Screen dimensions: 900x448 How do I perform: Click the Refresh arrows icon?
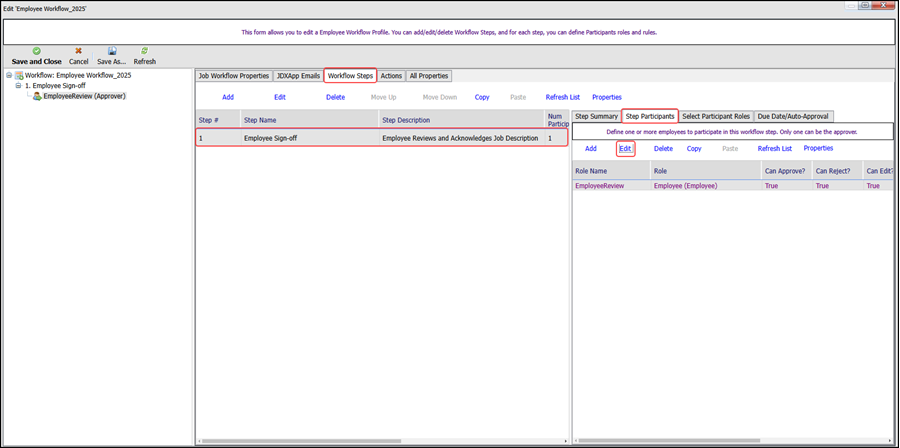[x=145, y=50]
